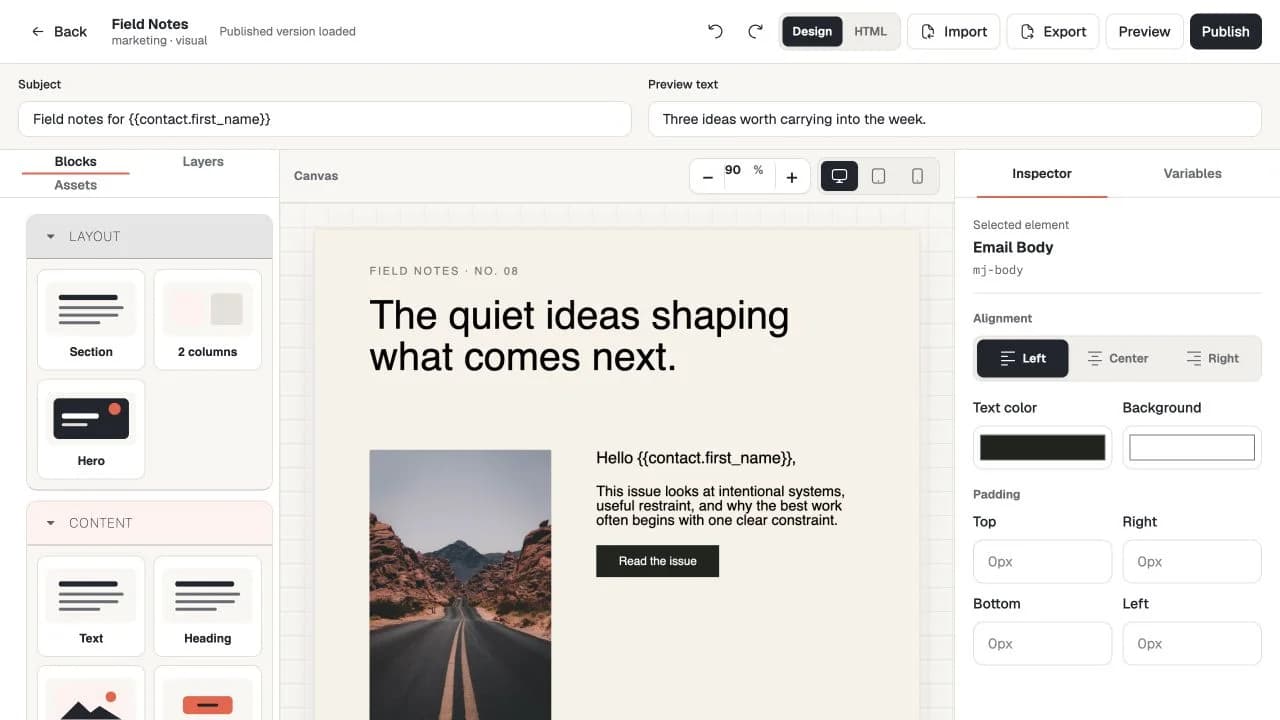This screenshot has height=720, width=1280.
Task: Select the Hero block
Action: coord(91,429)
